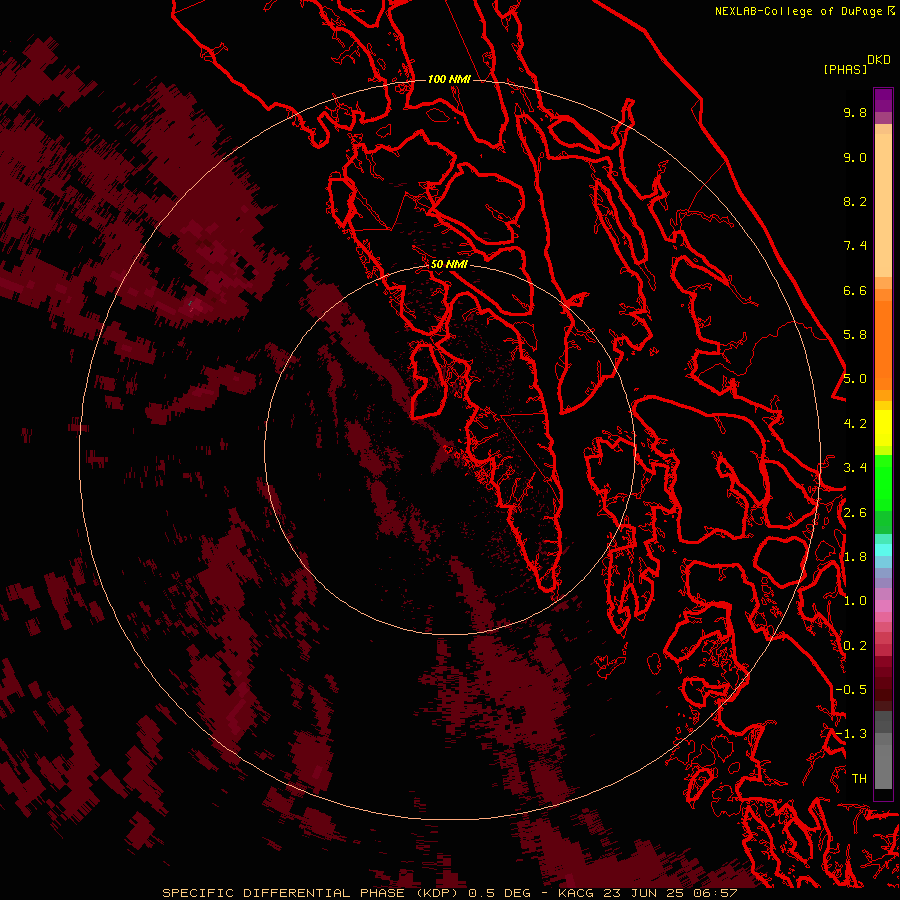Click the 5.8 colorbar value label
Viewport: 900px width, 900px height.
(x=855, y=335)
